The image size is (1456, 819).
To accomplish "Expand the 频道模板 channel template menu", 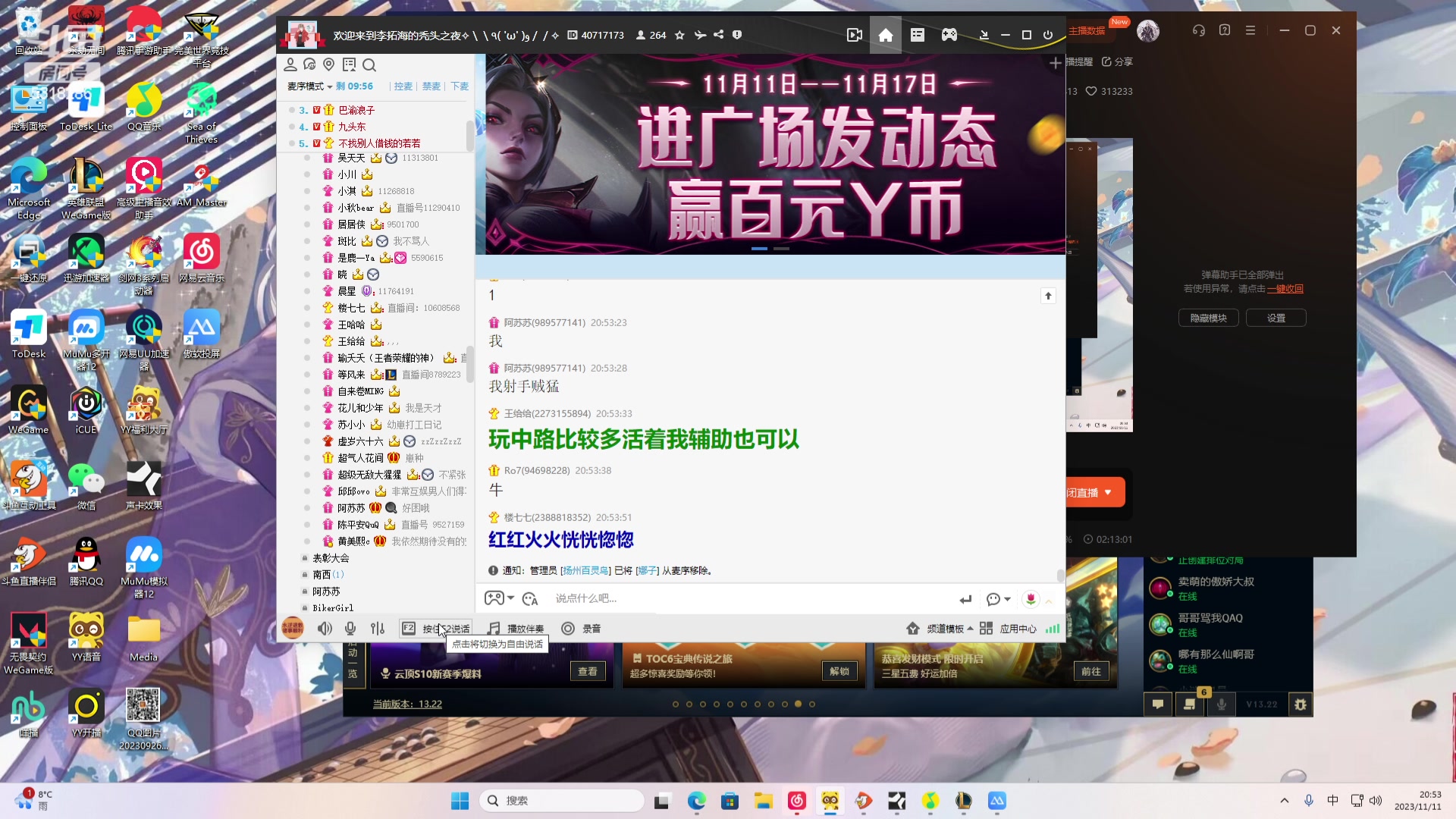I will pyautogui.click(x=940, y=629).
